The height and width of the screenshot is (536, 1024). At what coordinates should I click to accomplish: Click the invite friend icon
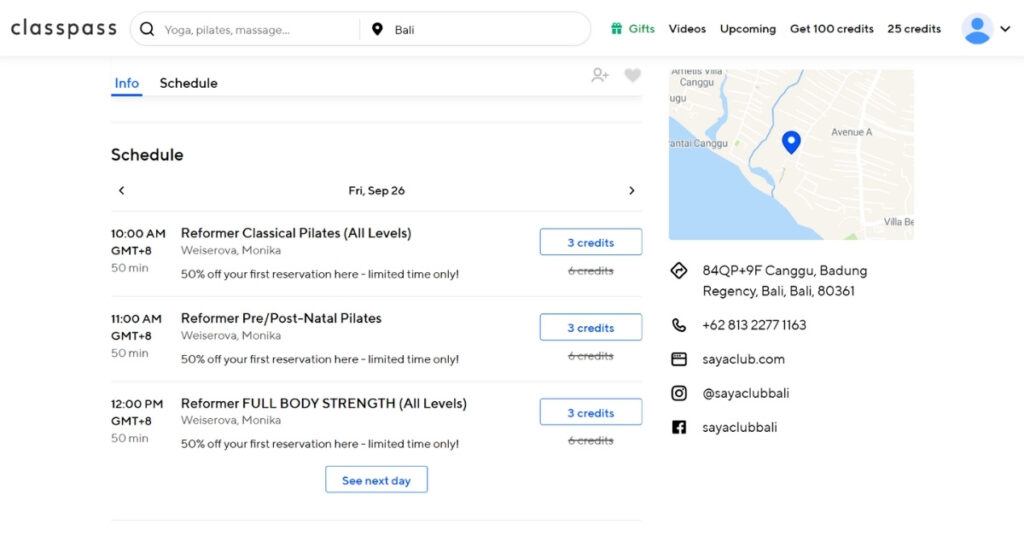[600, 75]
